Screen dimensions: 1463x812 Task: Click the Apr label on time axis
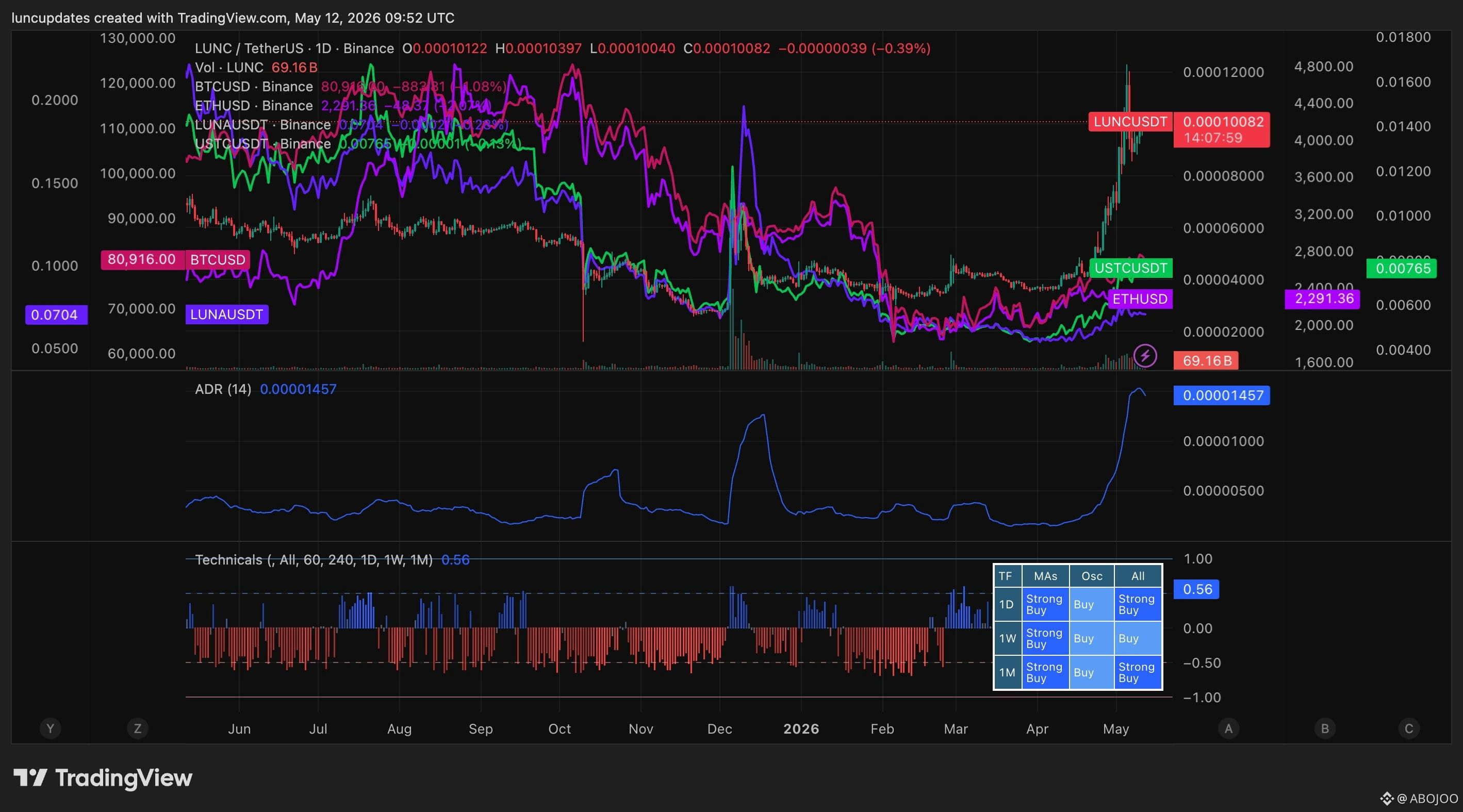click(1037, 728)
